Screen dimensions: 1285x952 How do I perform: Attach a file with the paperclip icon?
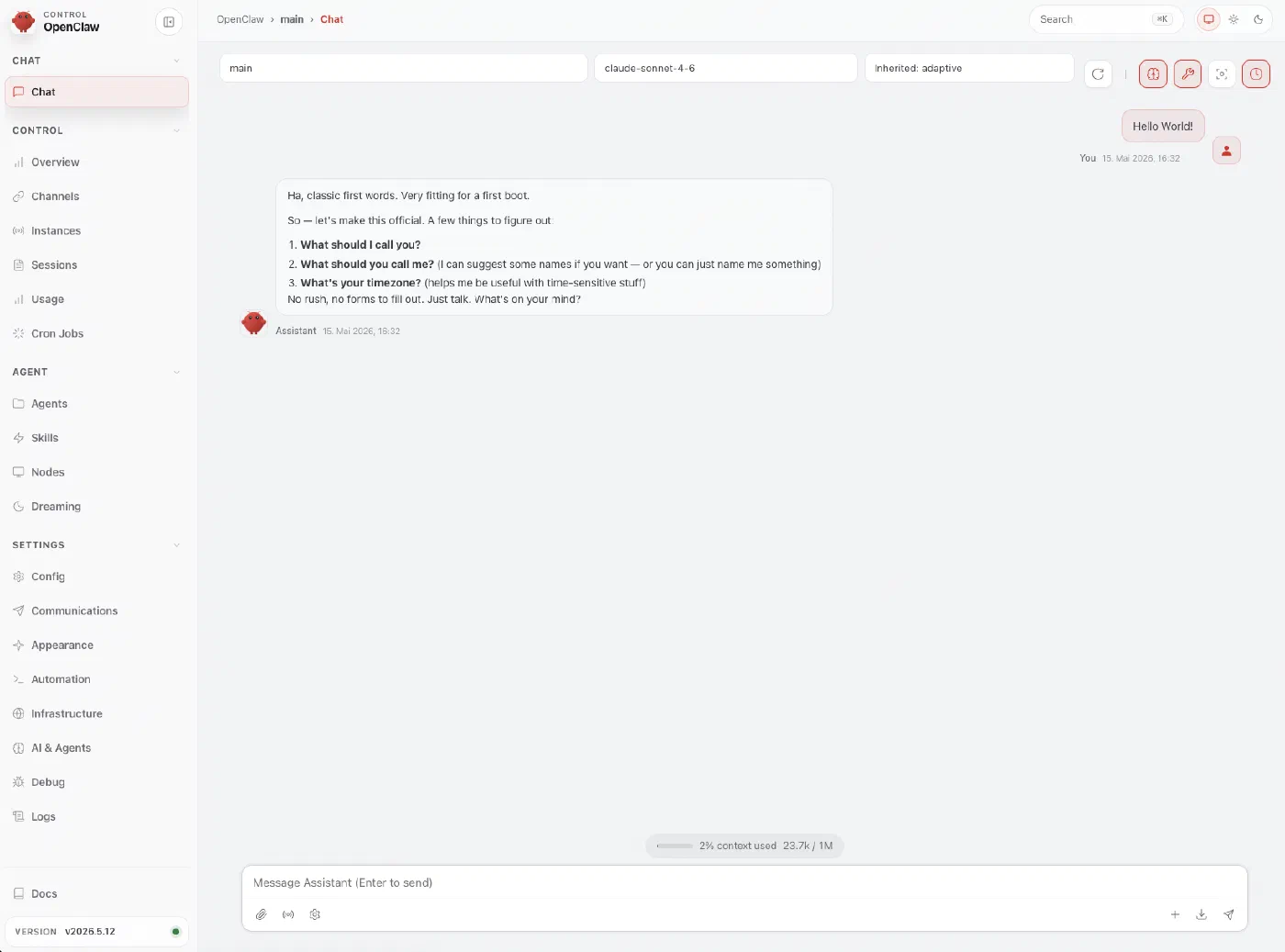(262, 914)
